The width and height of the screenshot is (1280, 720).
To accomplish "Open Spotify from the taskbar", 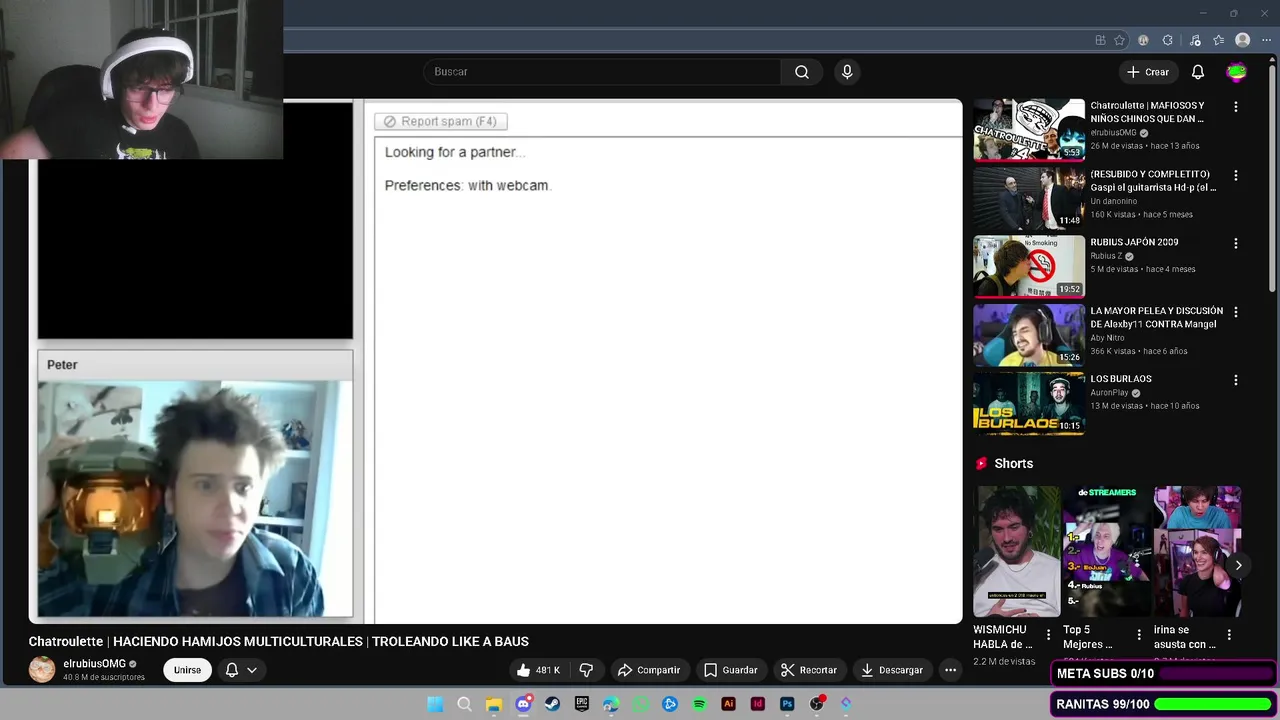I will (699, 704).
